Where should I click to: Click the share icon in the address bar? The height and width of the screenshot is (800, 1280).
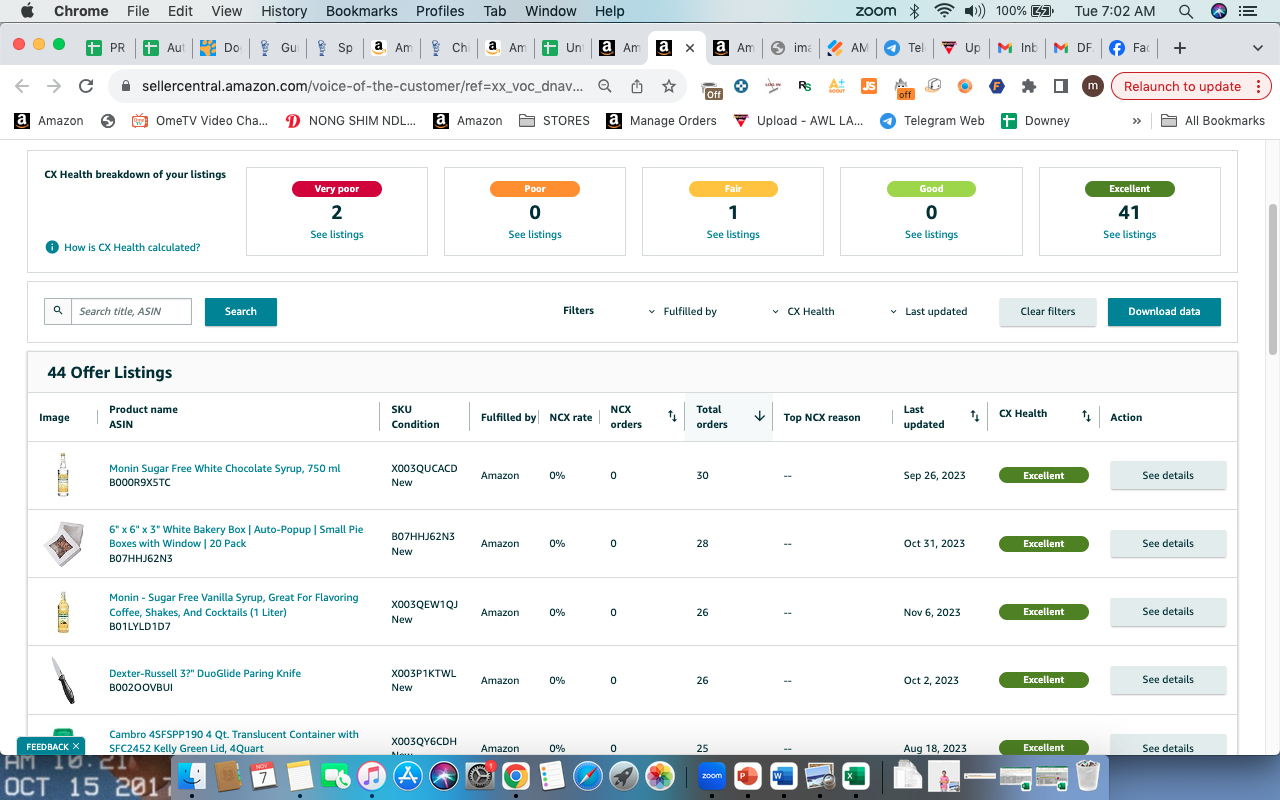[637, 86]
